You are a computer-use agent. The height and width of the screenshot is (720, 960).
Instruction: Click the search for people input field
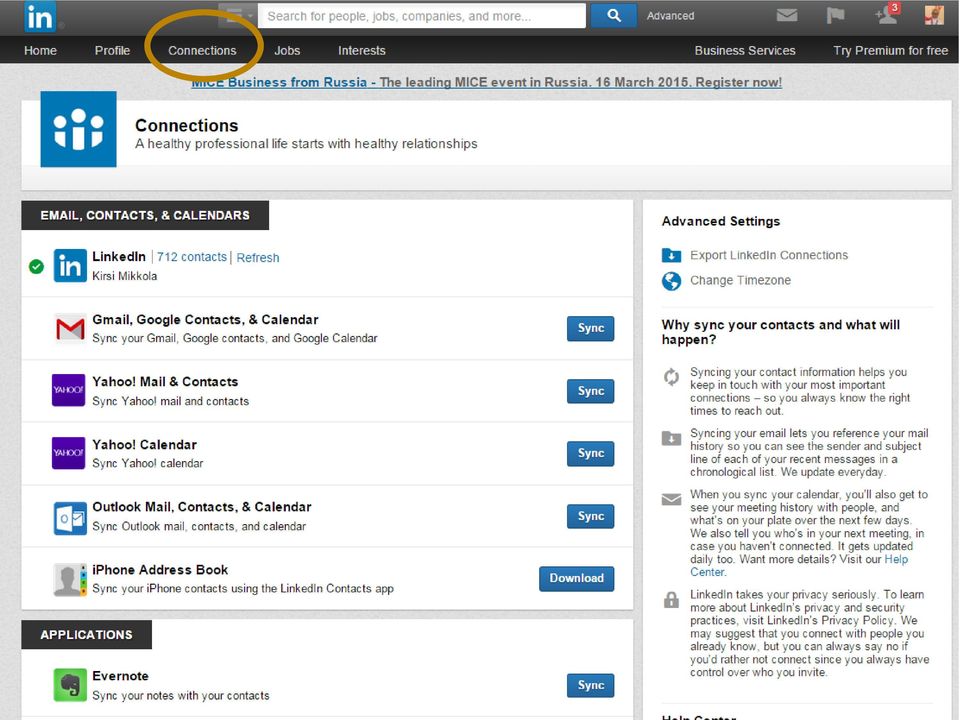pyautogui.click(x=422, y=16)
